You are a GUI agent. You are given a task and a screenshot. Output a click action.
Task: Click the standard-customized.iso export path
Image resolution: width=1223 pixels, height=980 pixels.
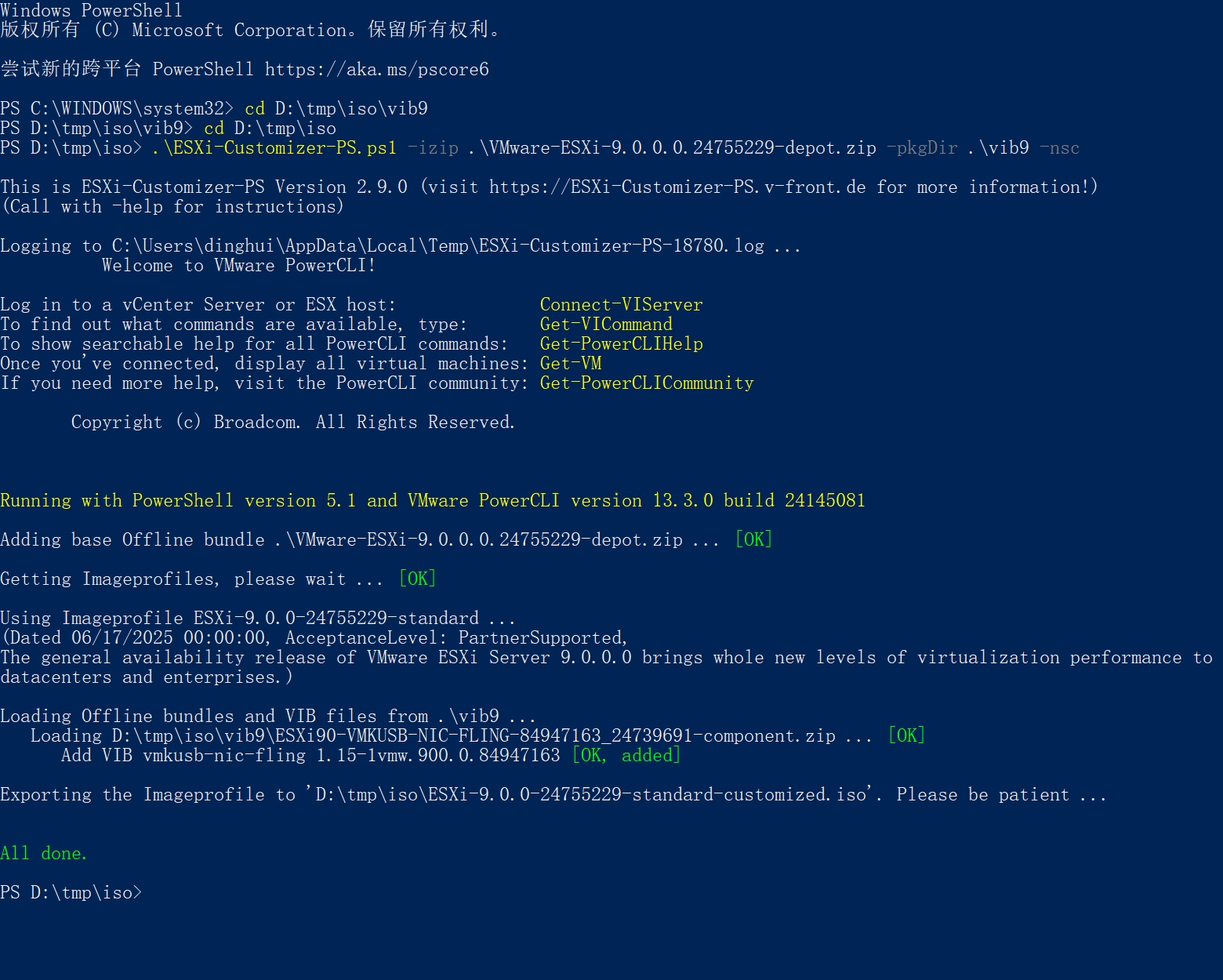[x=592, y=795]
